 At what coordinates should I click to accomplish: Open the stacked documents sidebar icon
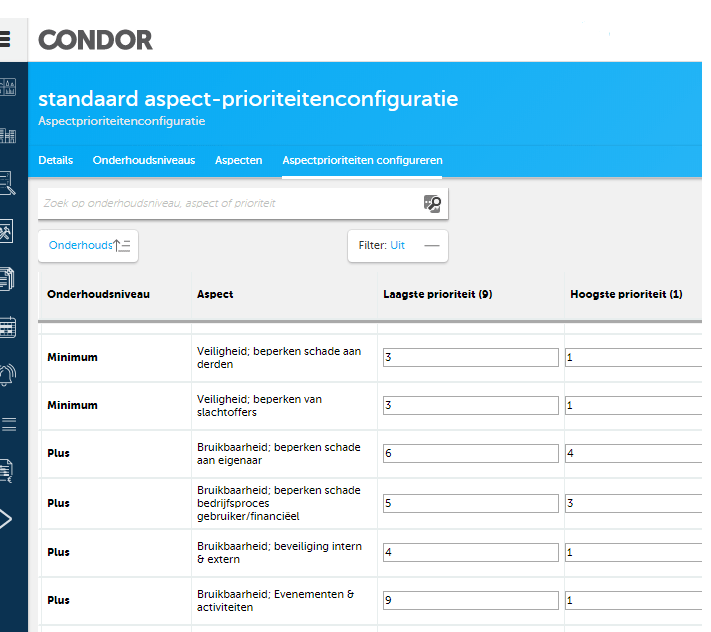click(x=7, y=279)
